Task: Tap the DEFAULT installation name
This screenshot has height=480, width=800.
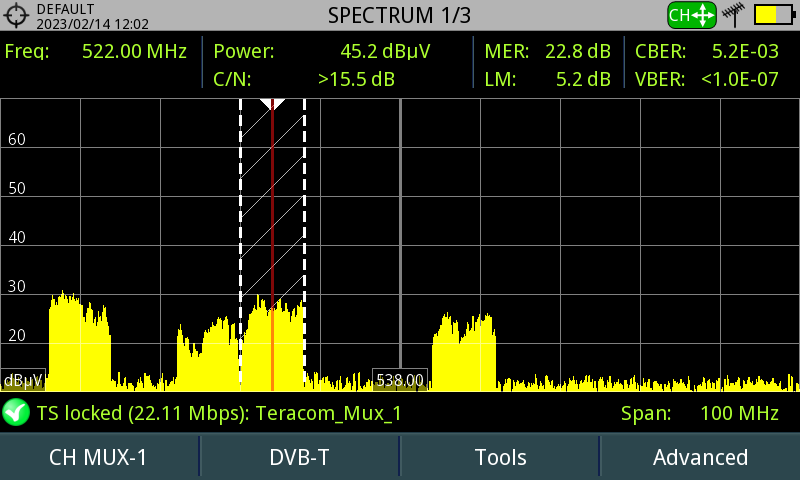Action: click(x=65, y=9)
